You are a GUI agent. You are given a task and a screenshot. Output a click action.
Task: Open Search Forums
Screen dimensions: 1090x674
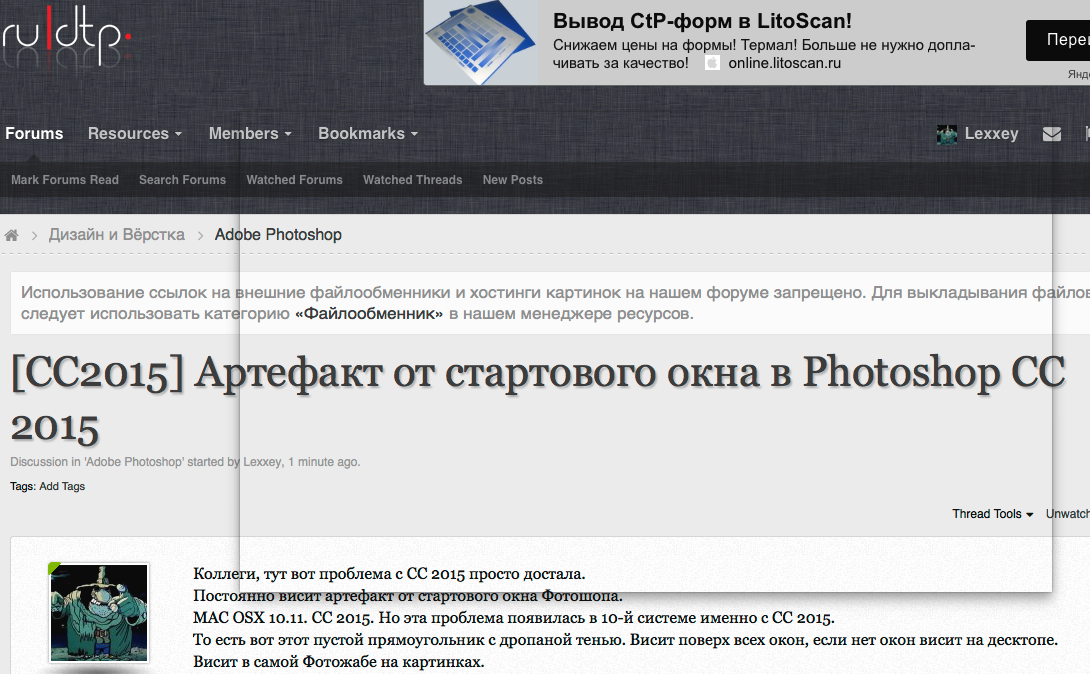click(182, 180)
